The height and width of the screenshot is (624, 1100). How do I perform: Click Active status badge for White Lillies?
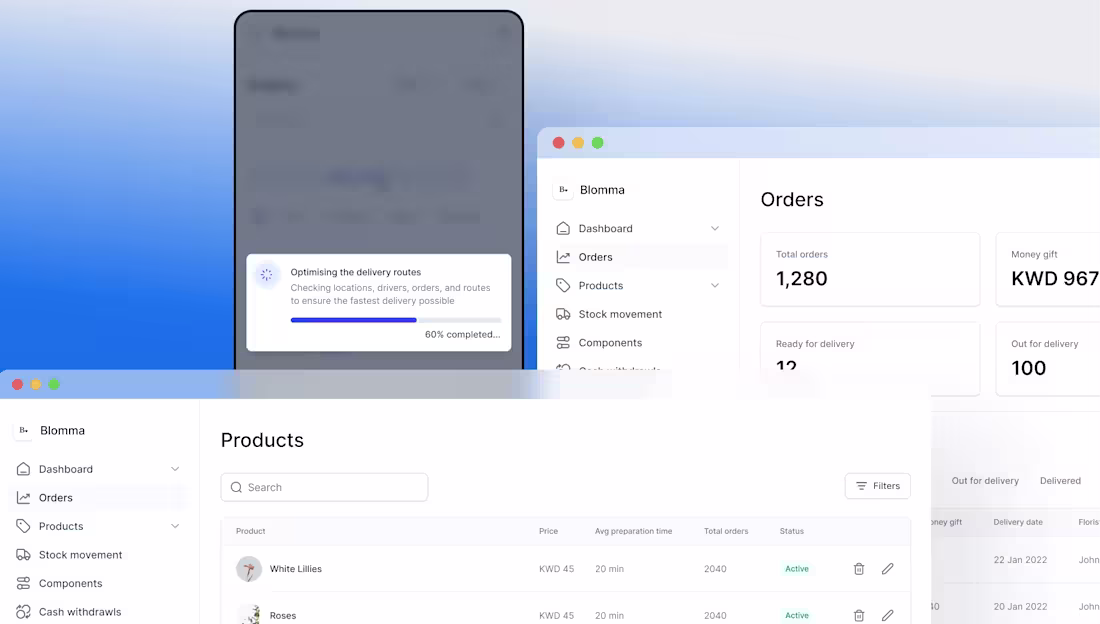point(797,569)
